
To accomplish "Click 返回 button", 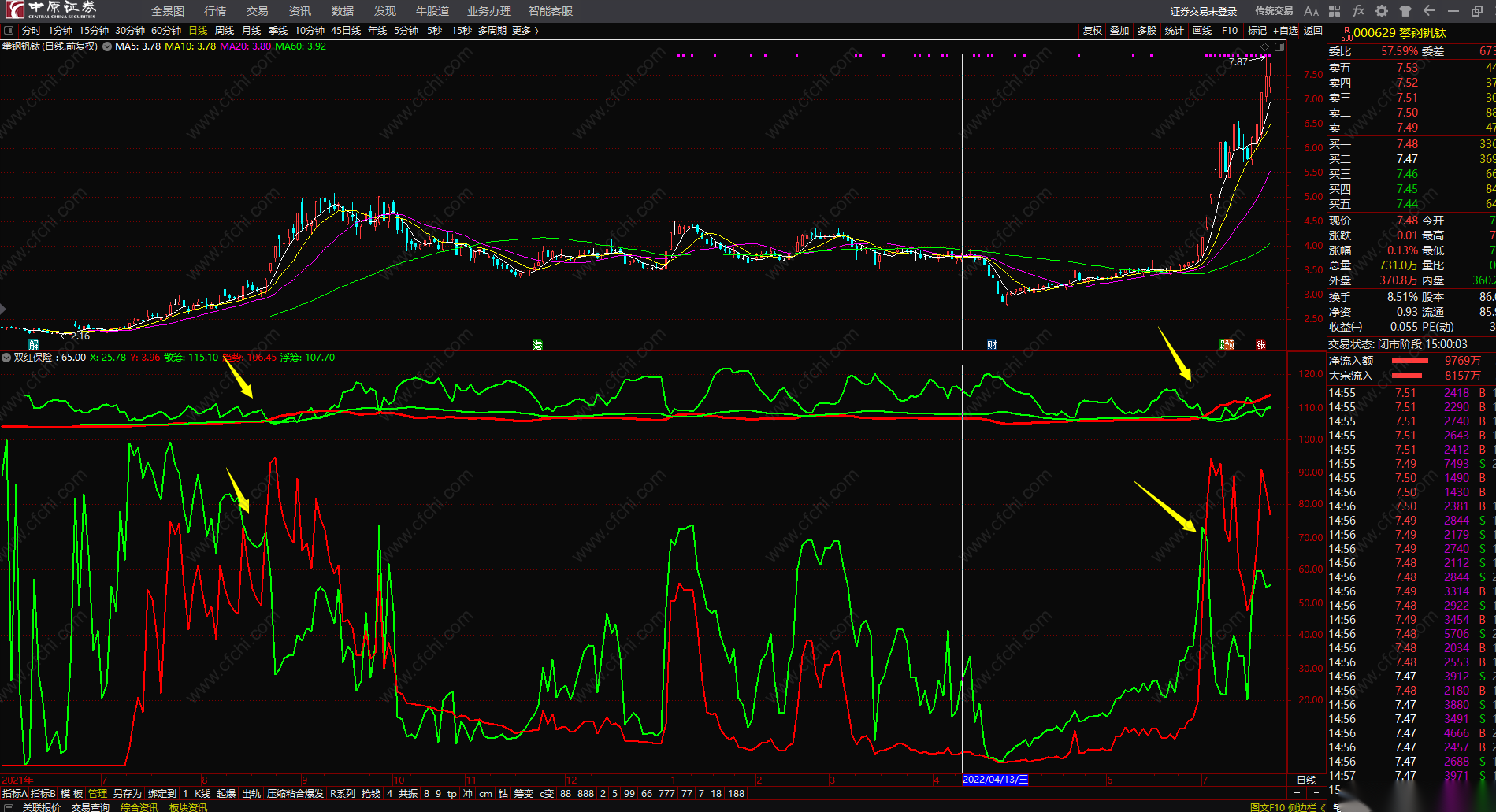I will pyautogui.click(x=1313, y=31).
